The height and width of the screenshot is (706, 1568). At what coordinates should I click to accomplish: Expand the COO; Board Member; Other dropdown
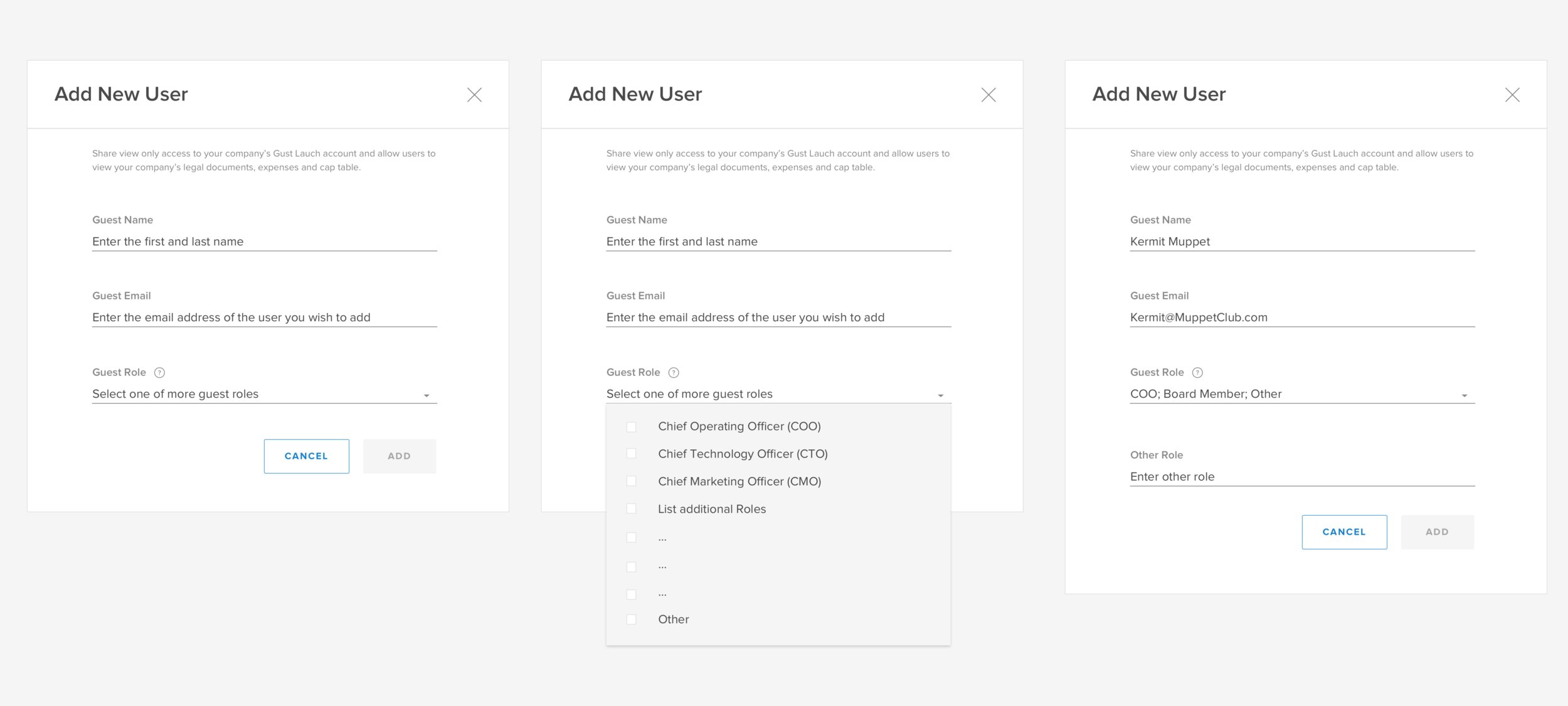pos(1464,395)
